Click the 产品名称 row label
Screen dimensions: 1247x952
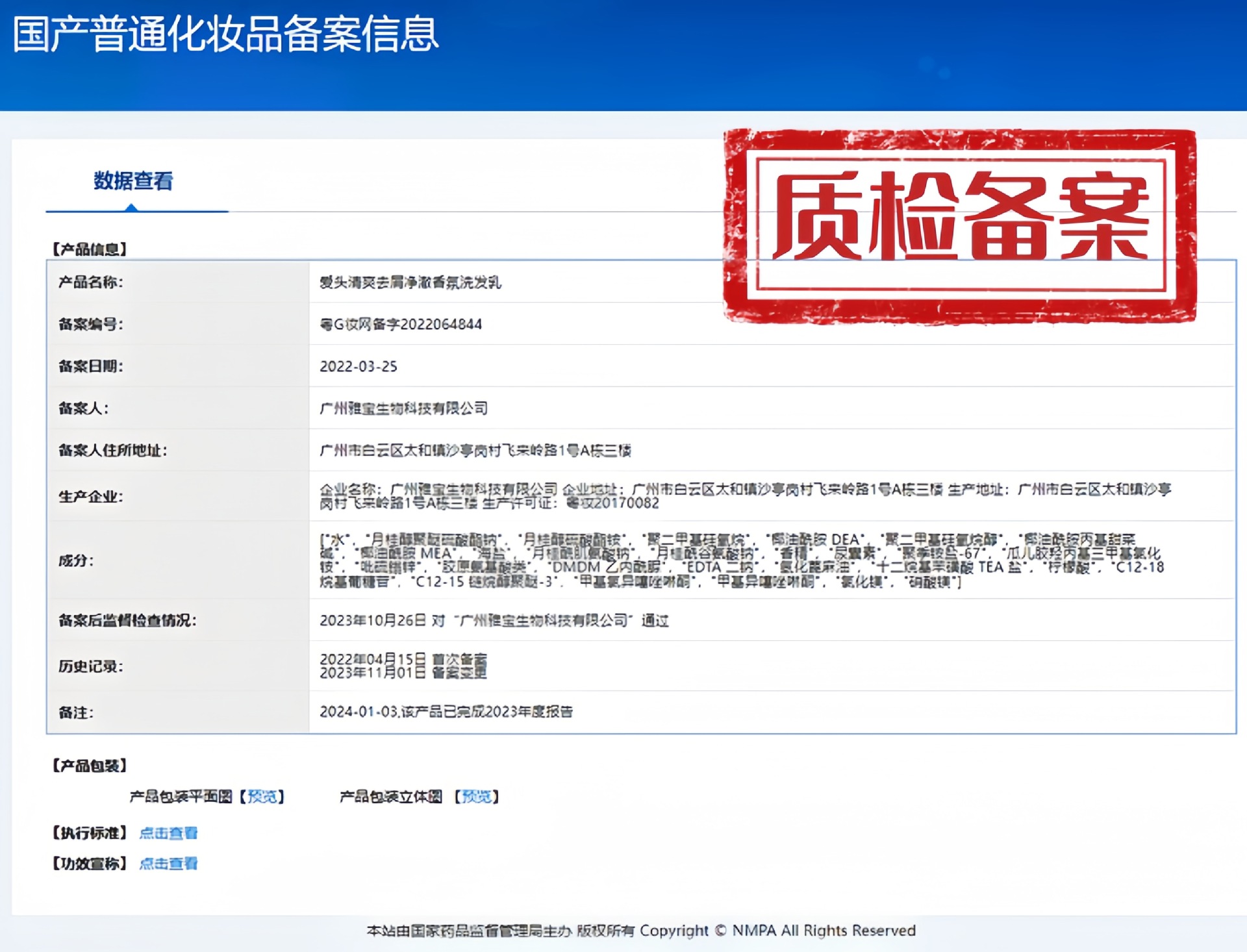(90, 282)
